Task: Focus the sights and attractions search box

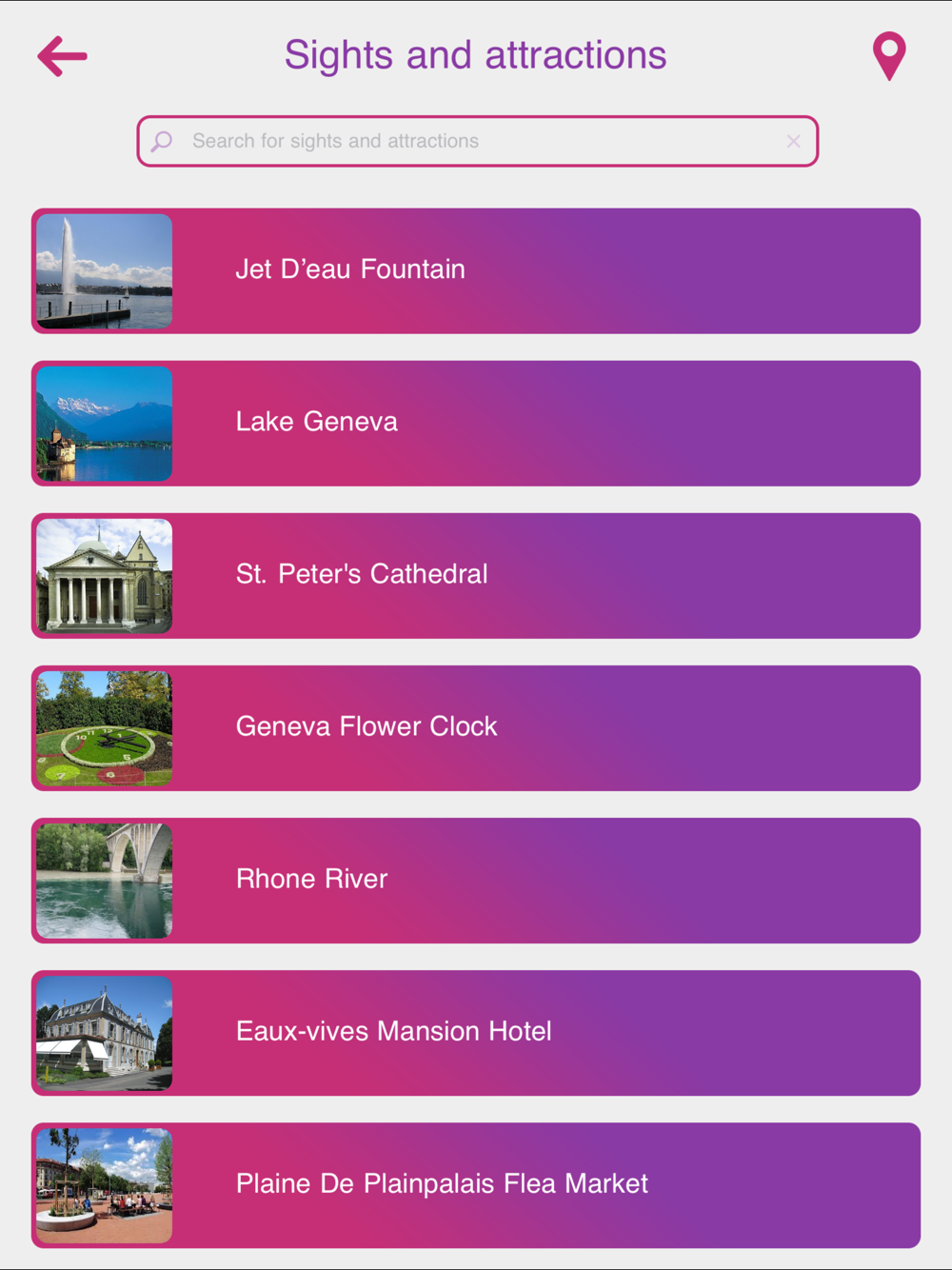Action: 477,141
